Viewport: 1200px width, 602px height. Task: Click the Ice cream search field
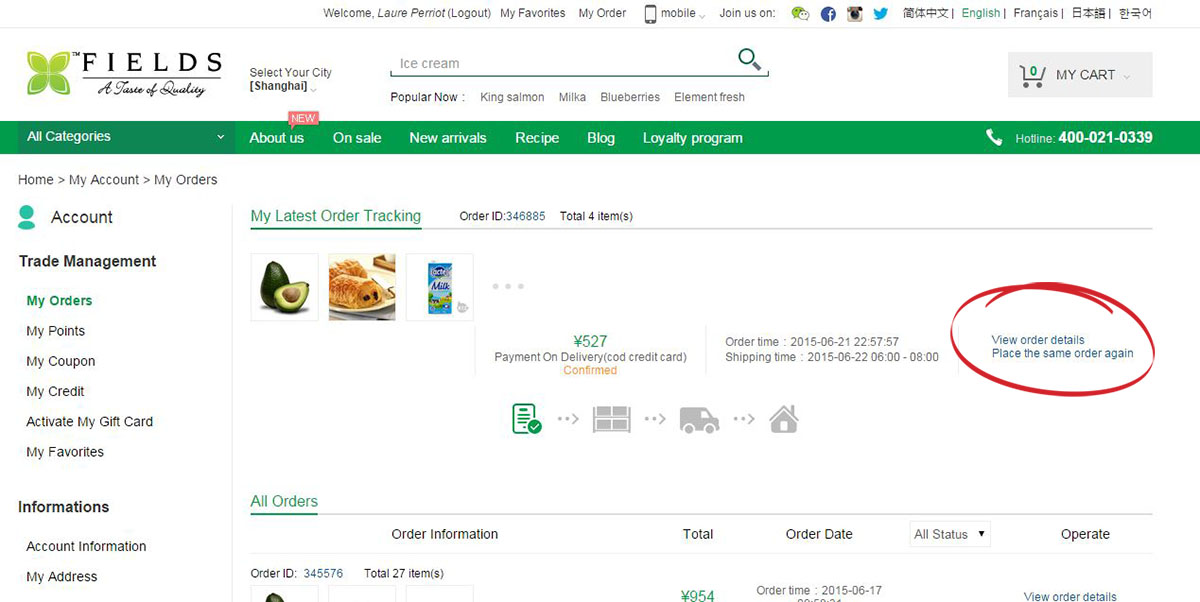coord(560,63)
